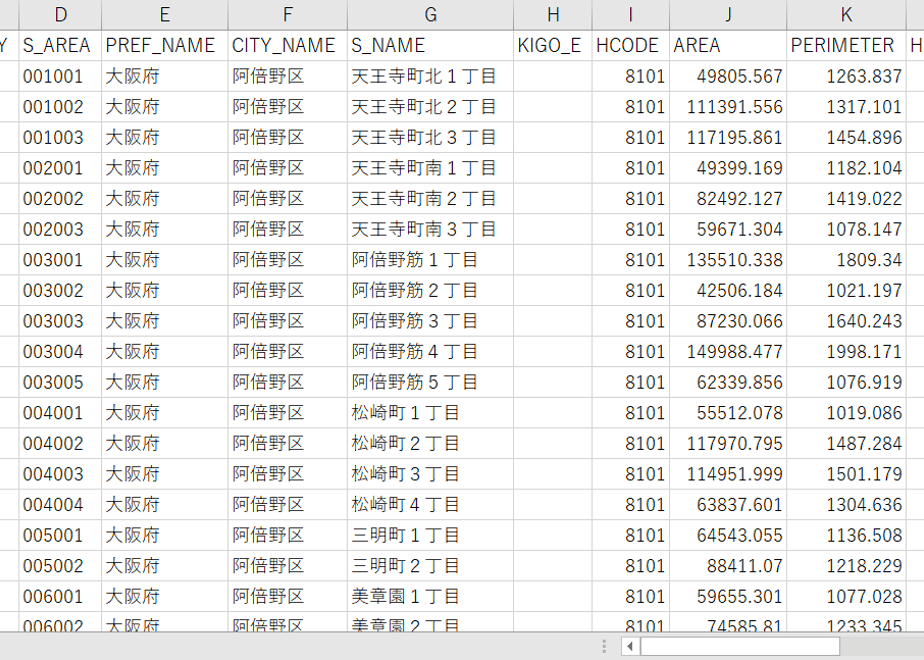
Task: Click the sheet tab splitter handle dots
Action: coord(605,646)
